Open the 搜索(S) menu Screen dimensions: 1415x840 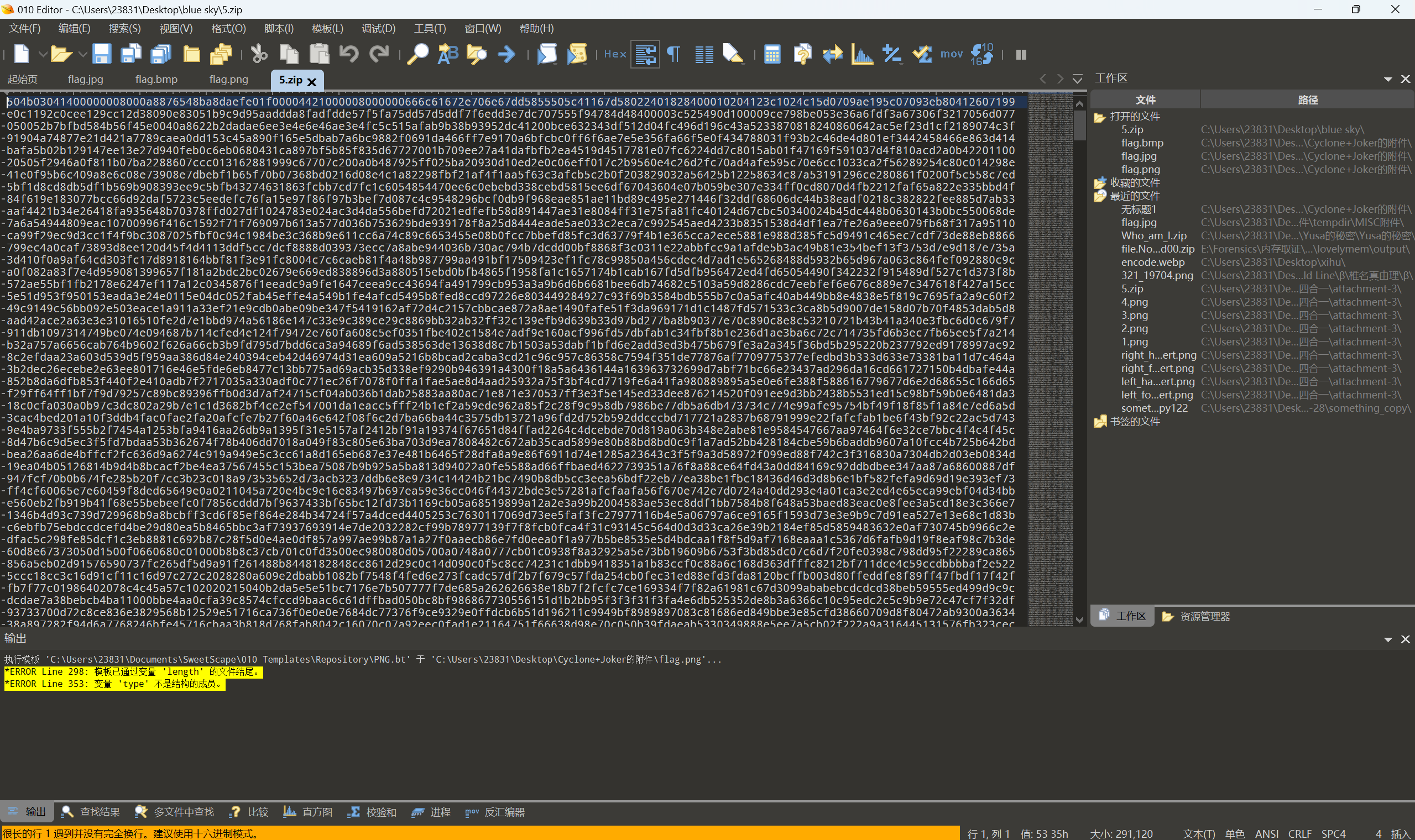point(124,28)
